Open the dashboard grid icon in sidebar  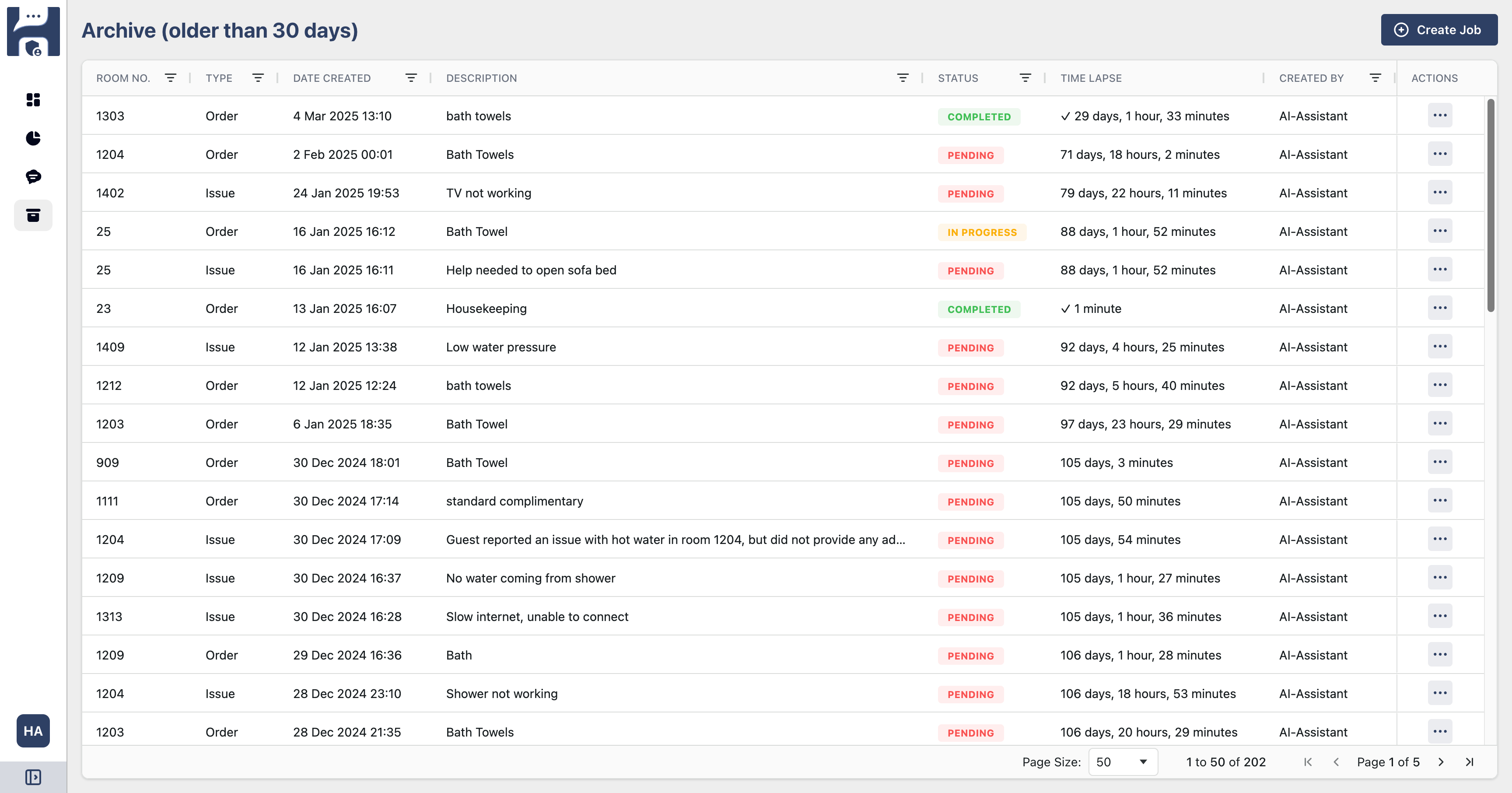(x=33, y=100)
